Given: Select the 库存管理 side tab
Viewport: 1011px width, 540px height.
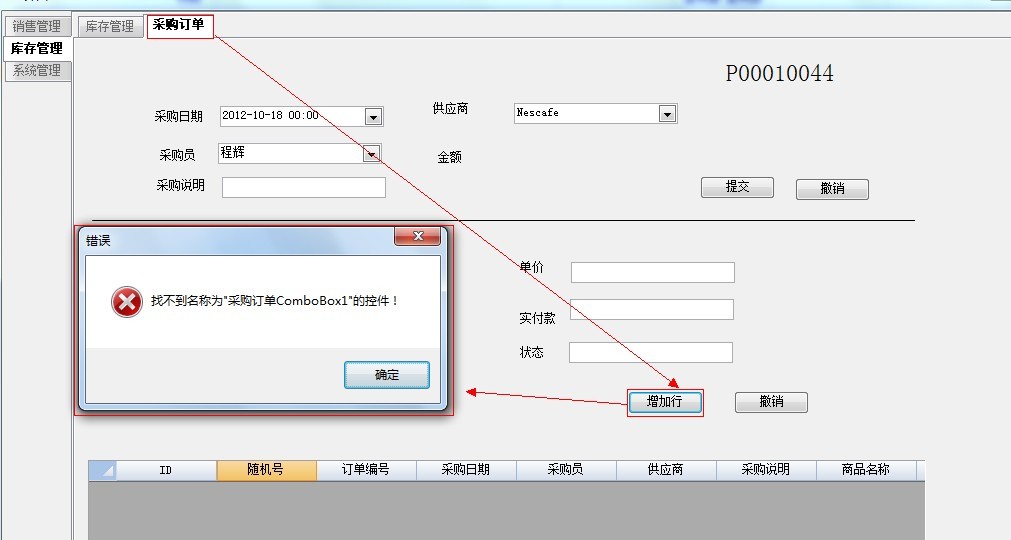Looking at the screenshot, I should [37, 48].
